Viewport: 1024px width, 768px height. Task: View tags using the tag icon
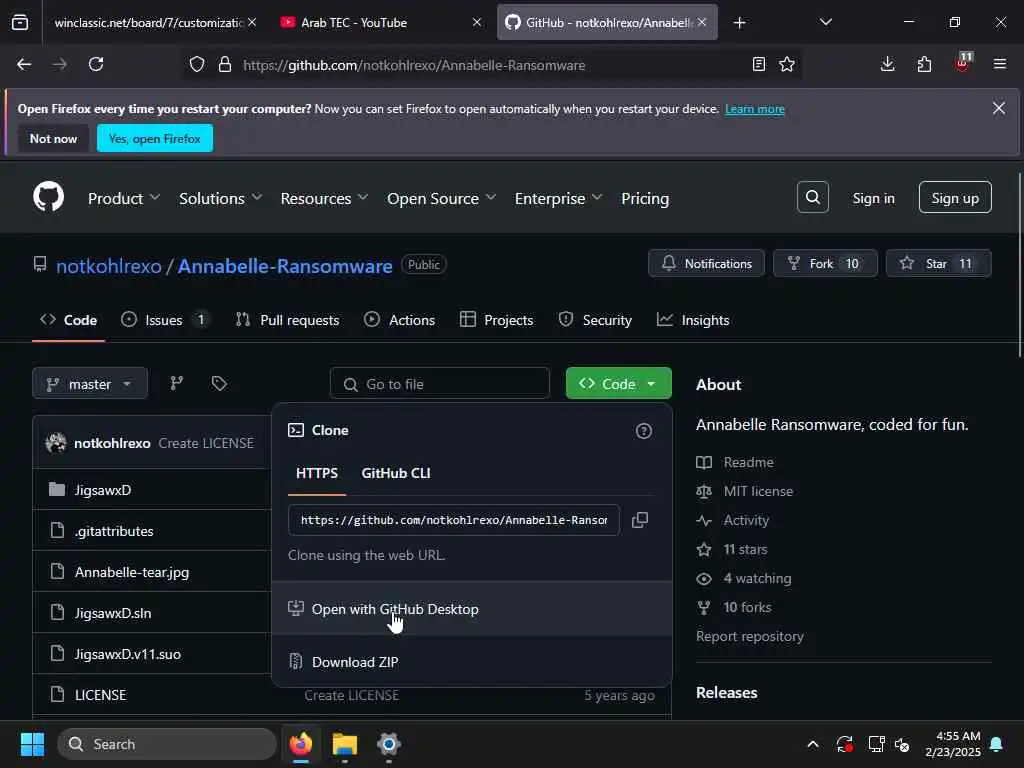tap(219, 383)
